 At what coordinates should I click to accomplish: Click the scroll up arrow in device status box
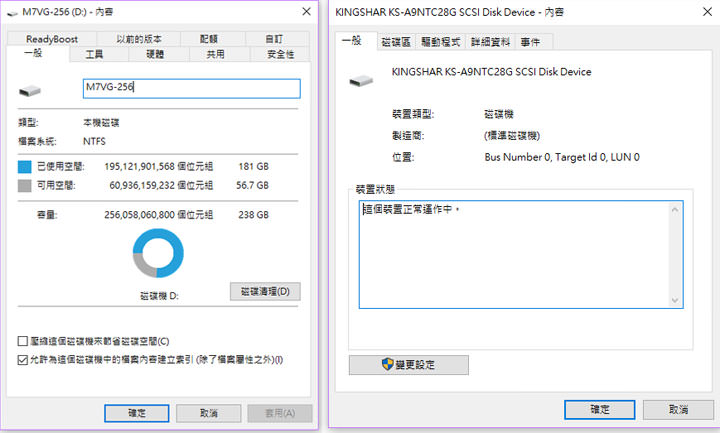(x=675, y=210)
